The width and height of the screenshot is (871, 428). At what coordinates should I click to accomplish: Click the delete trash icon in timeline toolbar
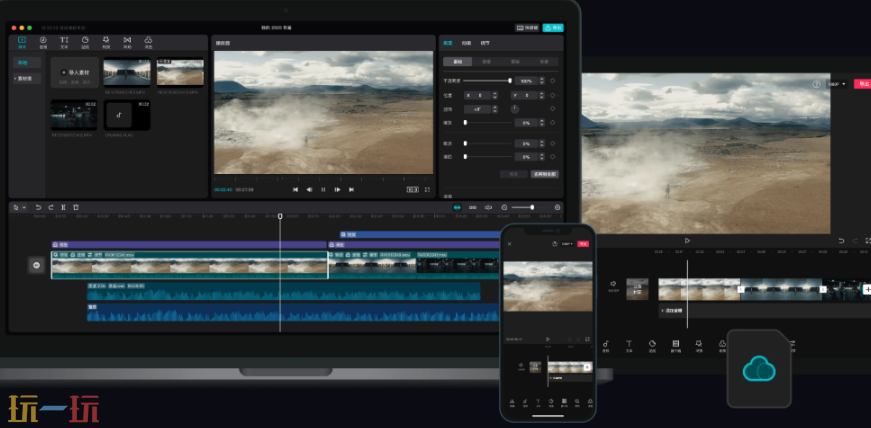click(76, 207)
